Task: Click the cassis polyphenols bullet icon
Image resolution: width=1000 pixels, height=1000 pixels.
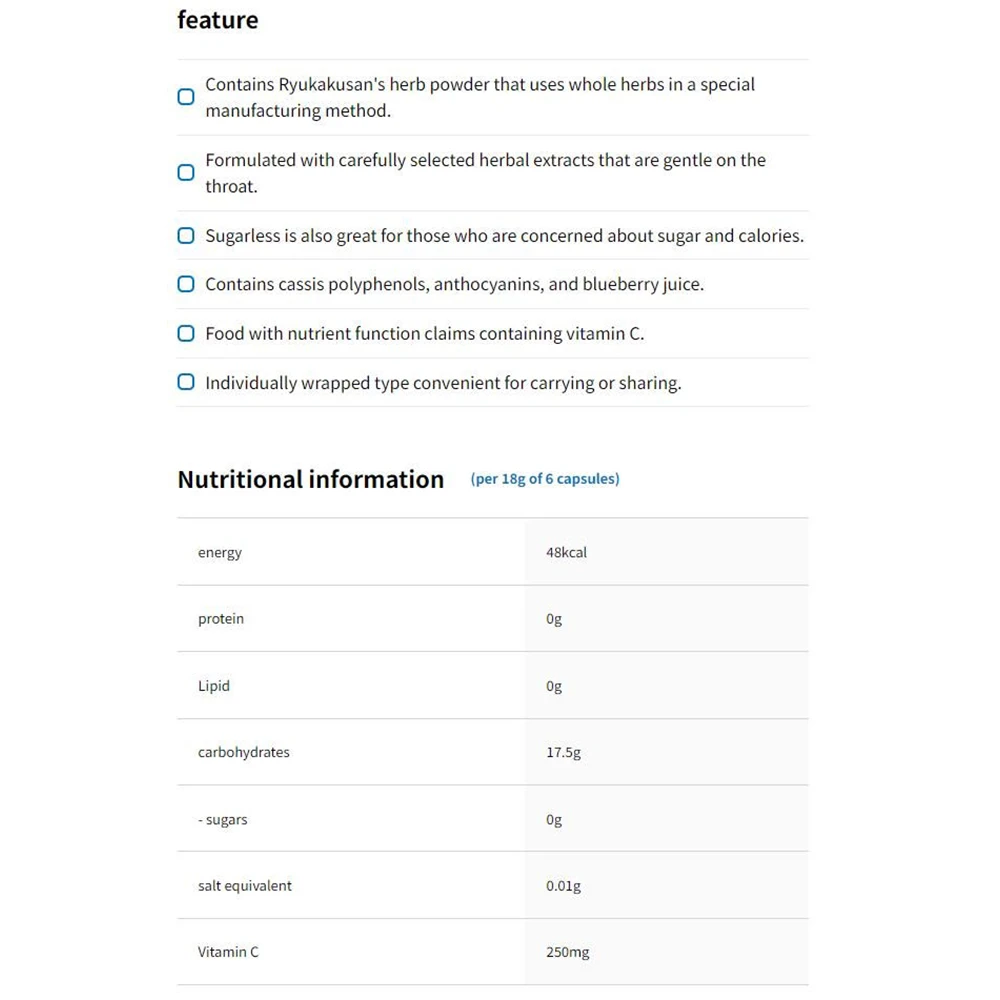Action: click(186, 284)
